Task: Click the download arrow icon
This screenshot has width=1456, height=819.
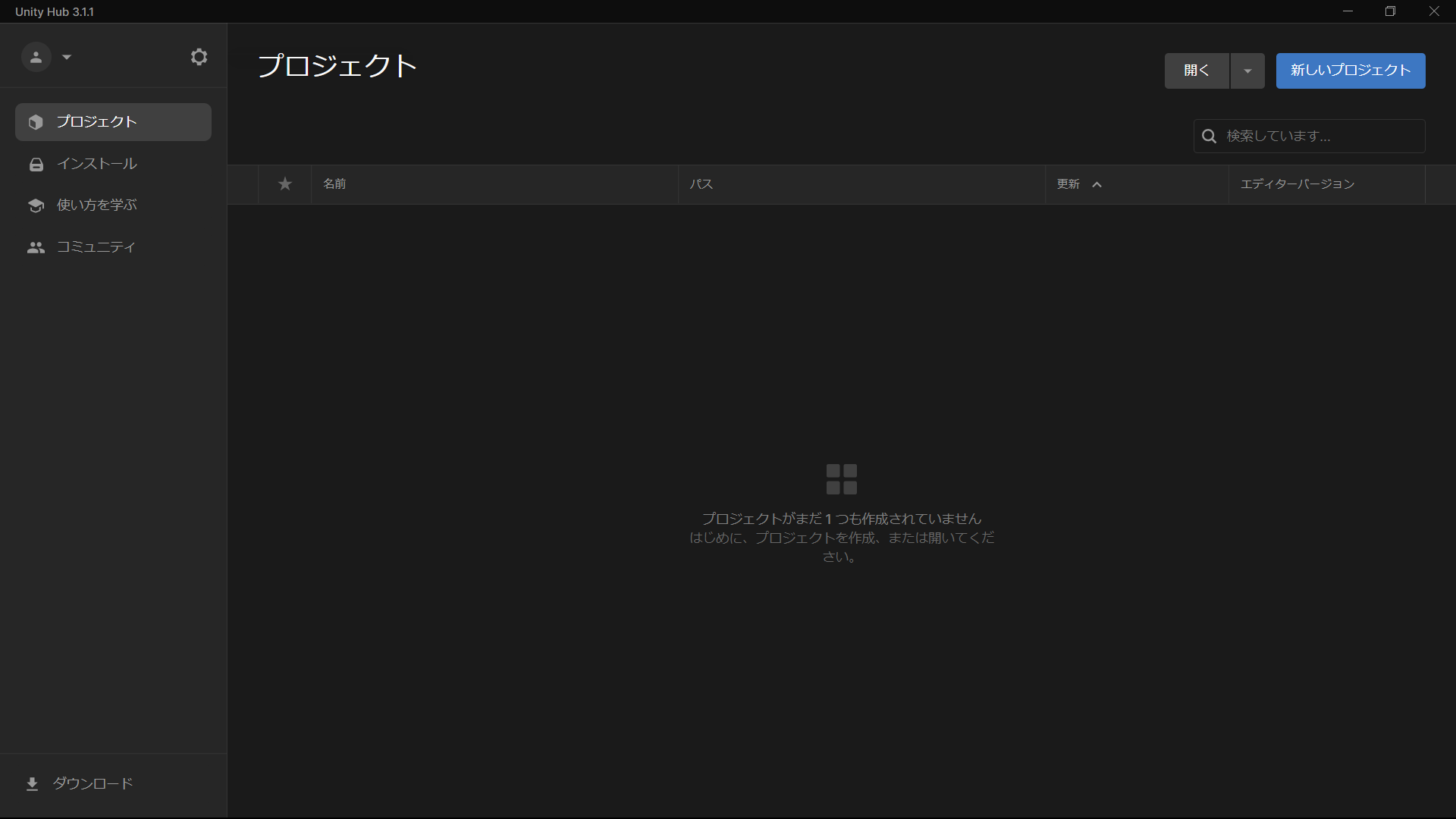Action: click(32, 783)
